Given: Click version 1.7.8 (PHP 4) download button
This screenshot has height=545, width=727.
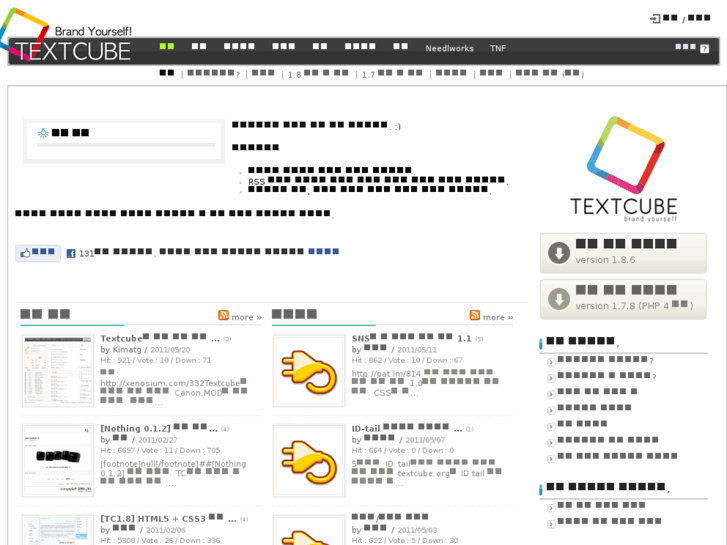Looking at the screenshot, I should [x=623, y=299].
